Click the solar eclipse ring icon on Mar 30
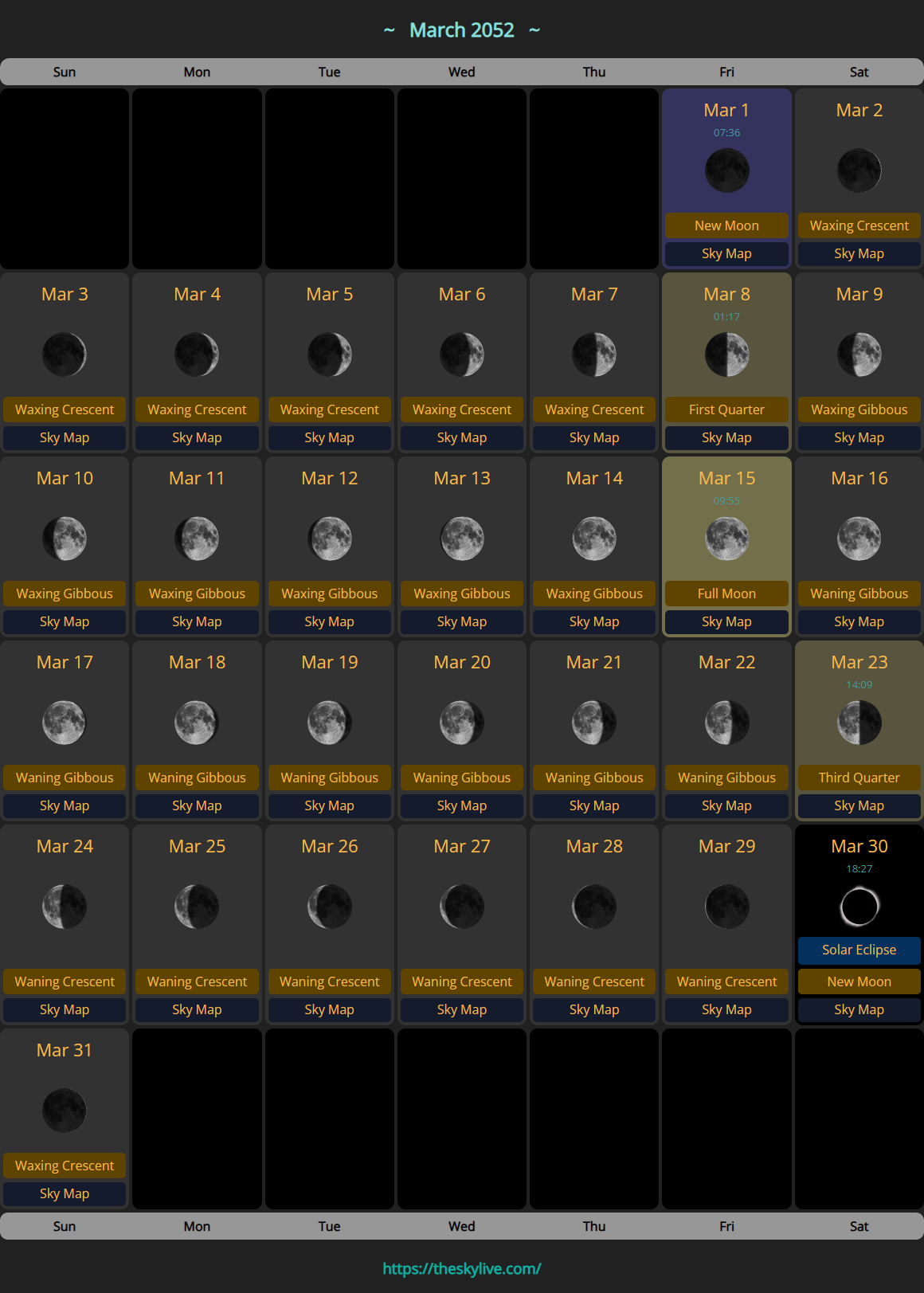 point(859,907)
